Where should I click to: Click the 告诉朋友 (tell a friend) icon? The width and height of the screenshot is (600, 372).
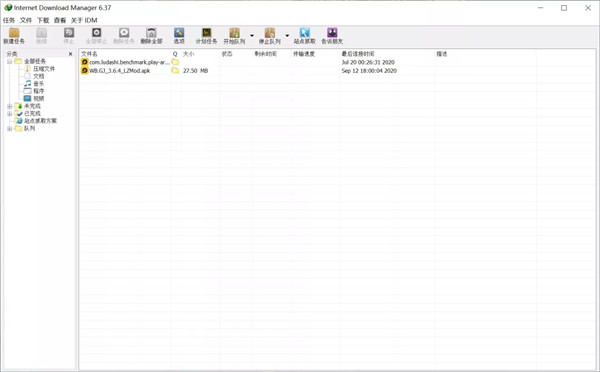click(x=332, y=36)
